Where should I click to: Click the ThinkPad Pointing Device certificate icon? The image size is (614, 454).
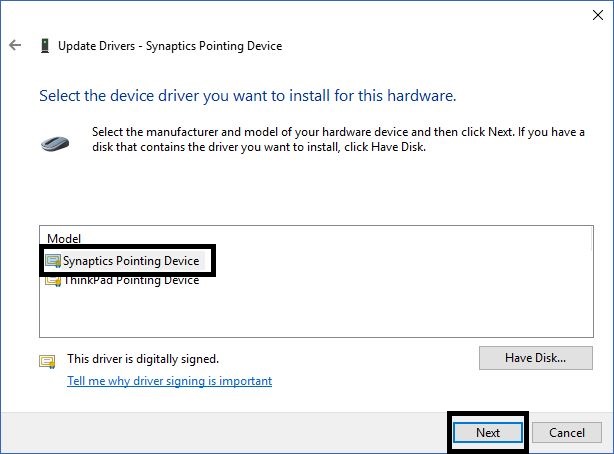pyautogui.click(x=53, y=280)
